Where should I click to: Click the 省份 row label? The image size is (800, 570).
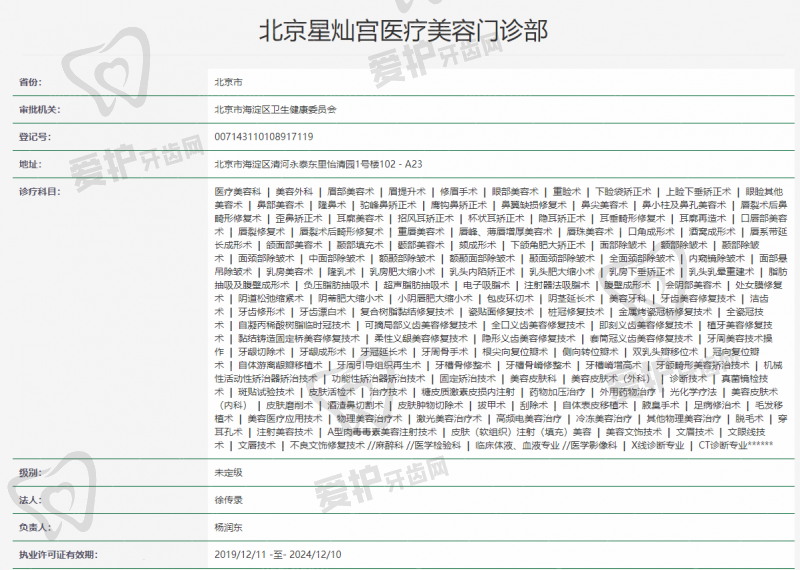pos(31,82)
